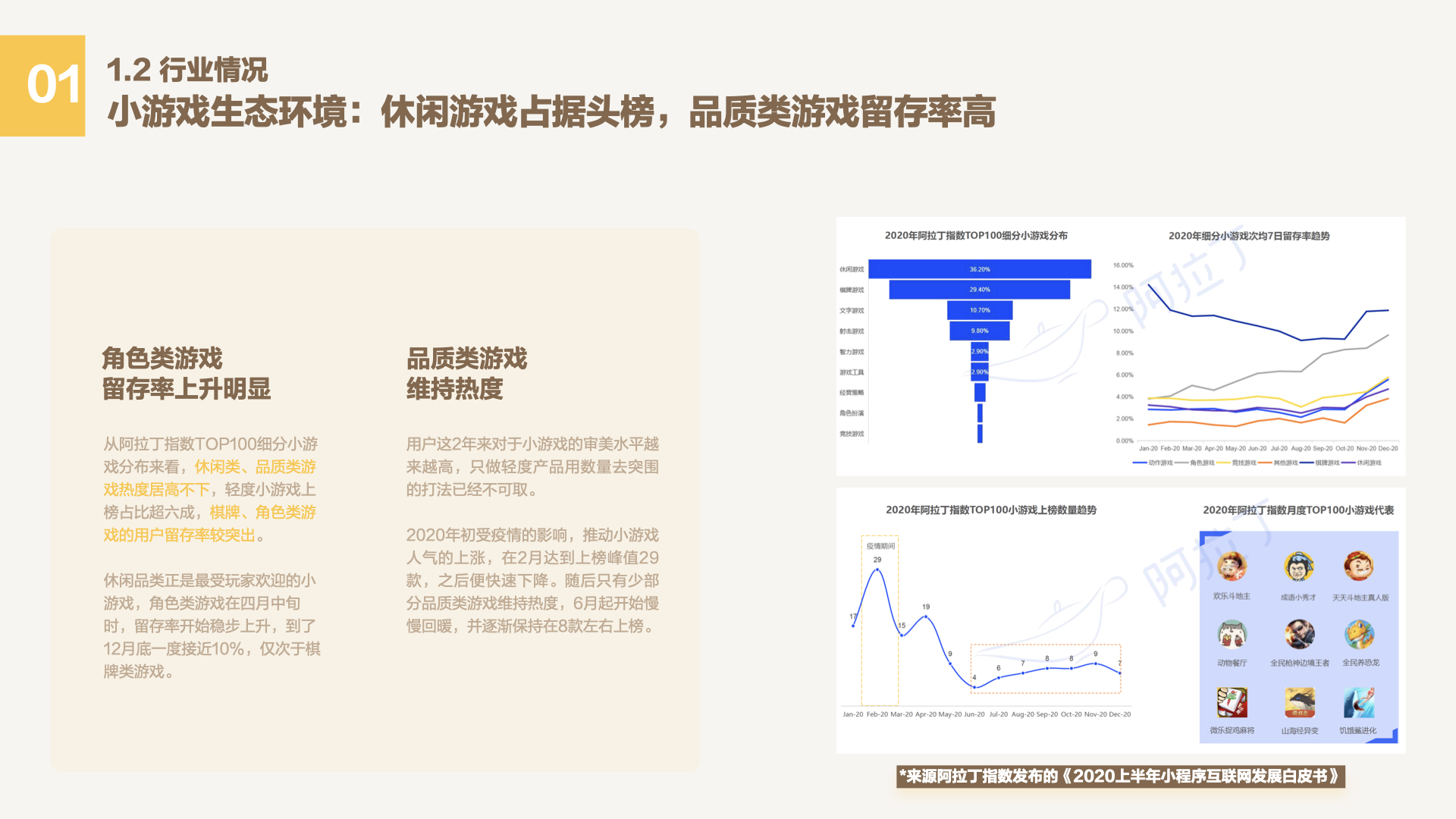Click the 成语小秀才 game icon
This screenshot has width=1456, height=819.
click(x=1299, y=566)
